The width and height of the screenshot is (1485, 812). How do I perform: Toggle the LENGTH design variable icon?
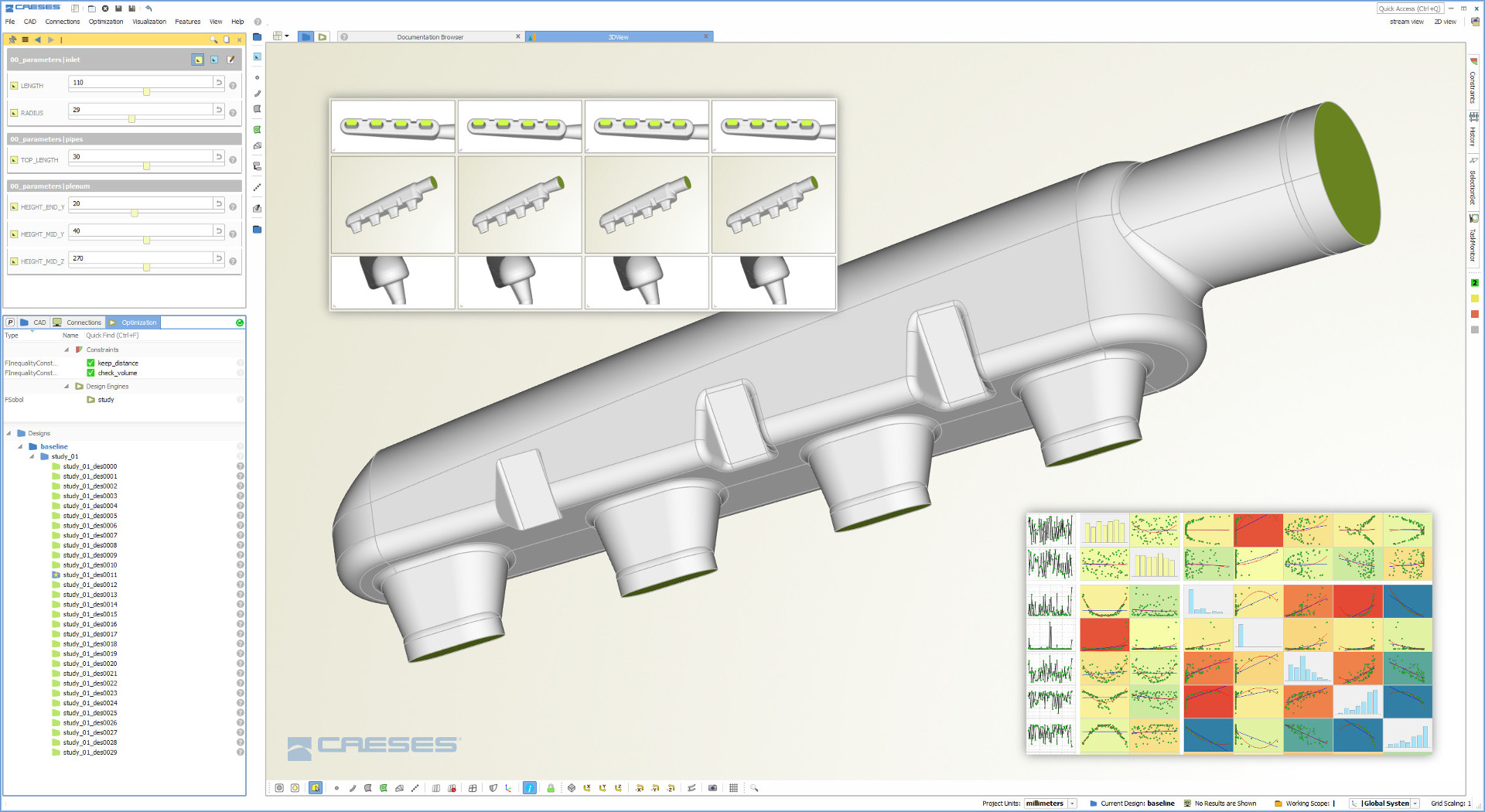click(x=14, y=86)
